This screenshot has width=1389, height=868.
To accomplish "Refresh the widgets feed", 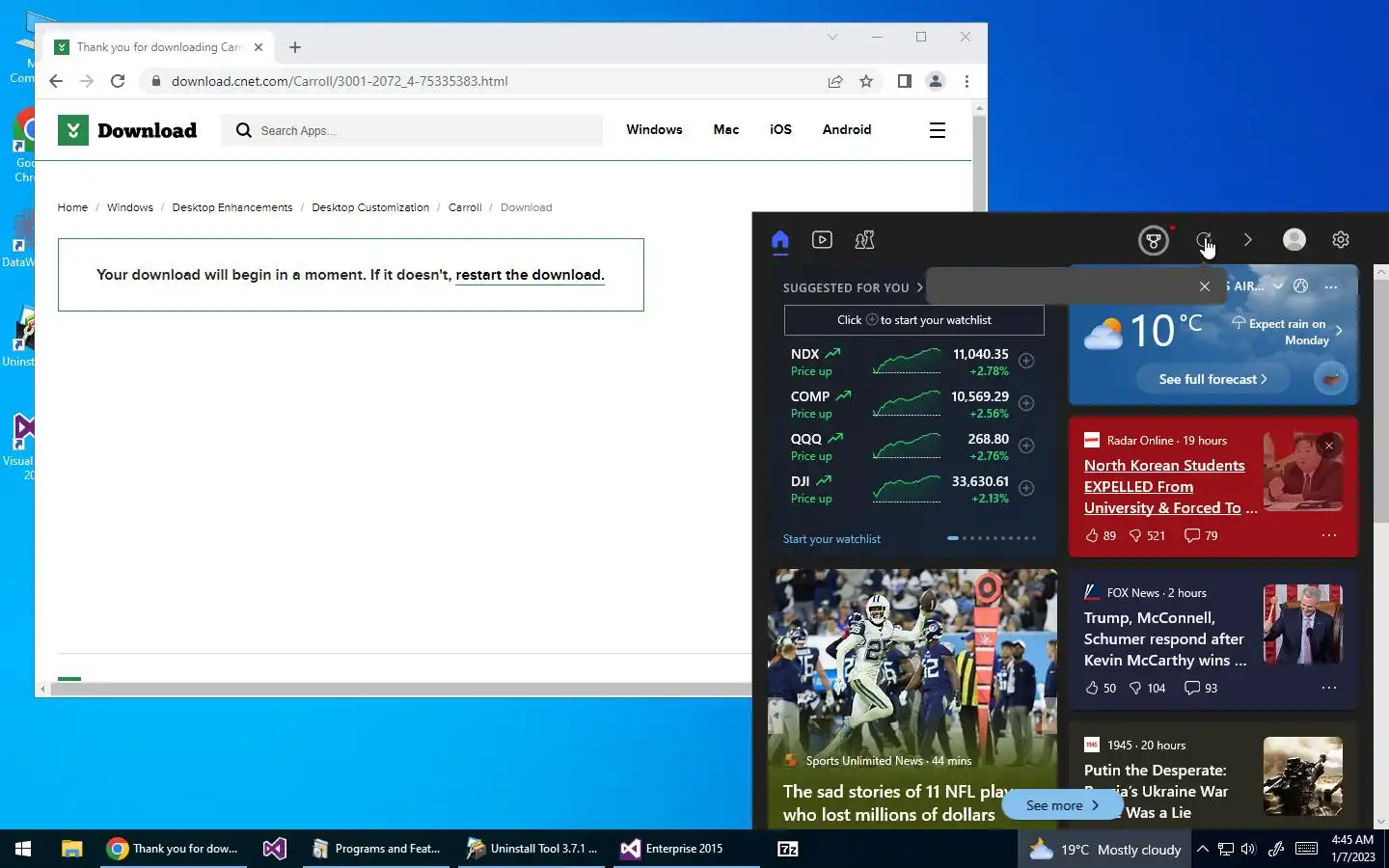I will pos(1203,240).
